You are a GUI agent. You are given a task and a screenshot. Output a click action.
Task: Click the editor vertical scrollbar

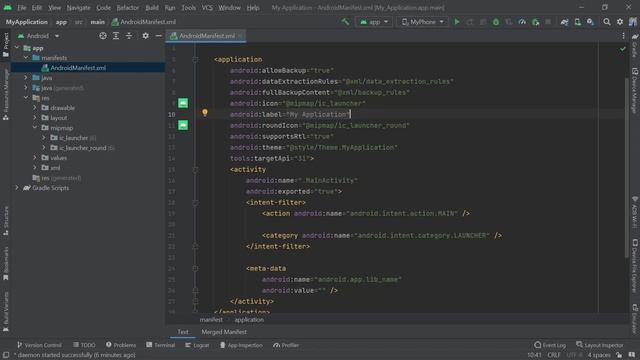tap(627, 167)
